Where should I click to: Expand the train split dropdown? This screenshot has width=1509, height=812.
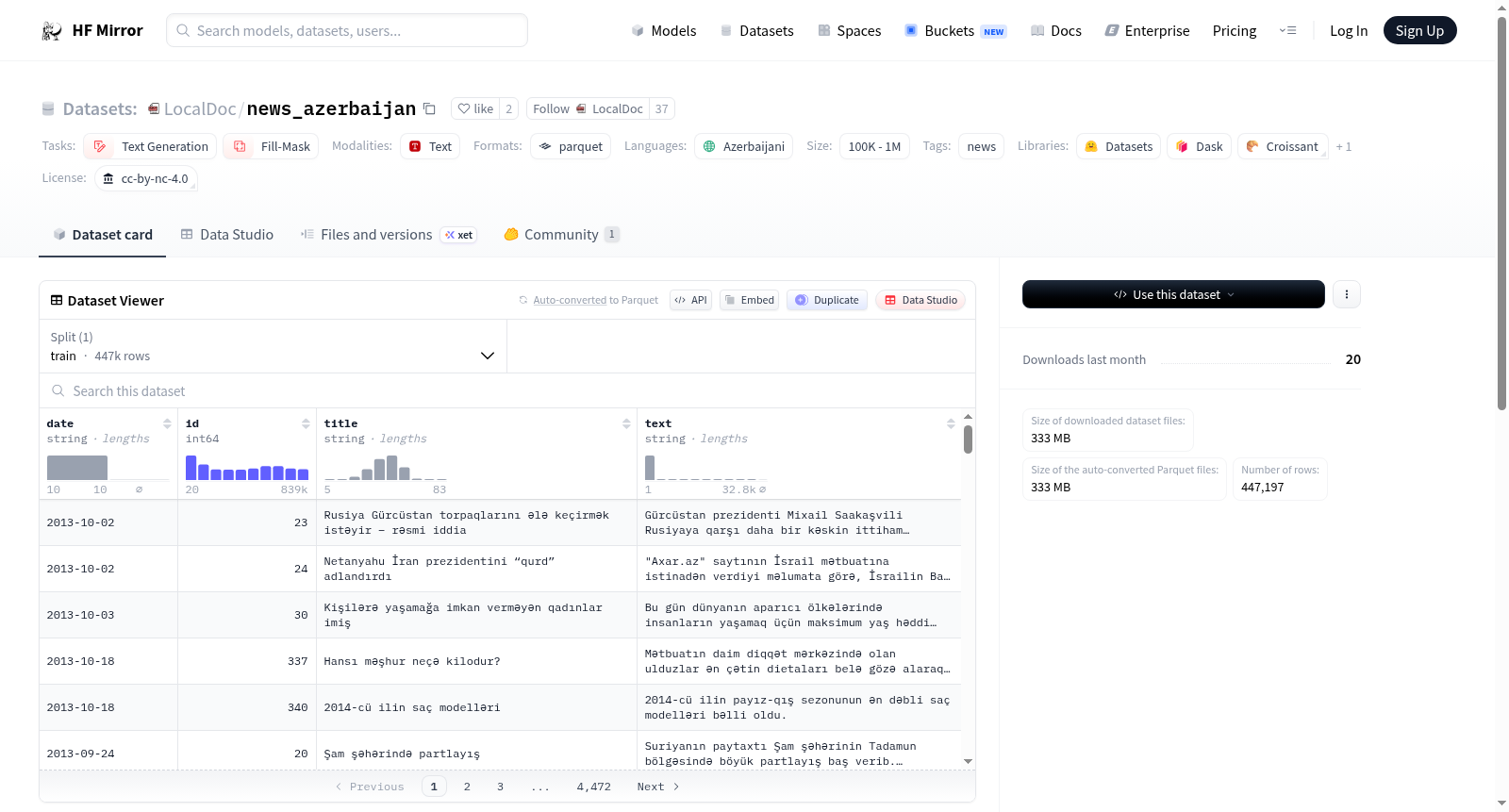click(273, 346)
